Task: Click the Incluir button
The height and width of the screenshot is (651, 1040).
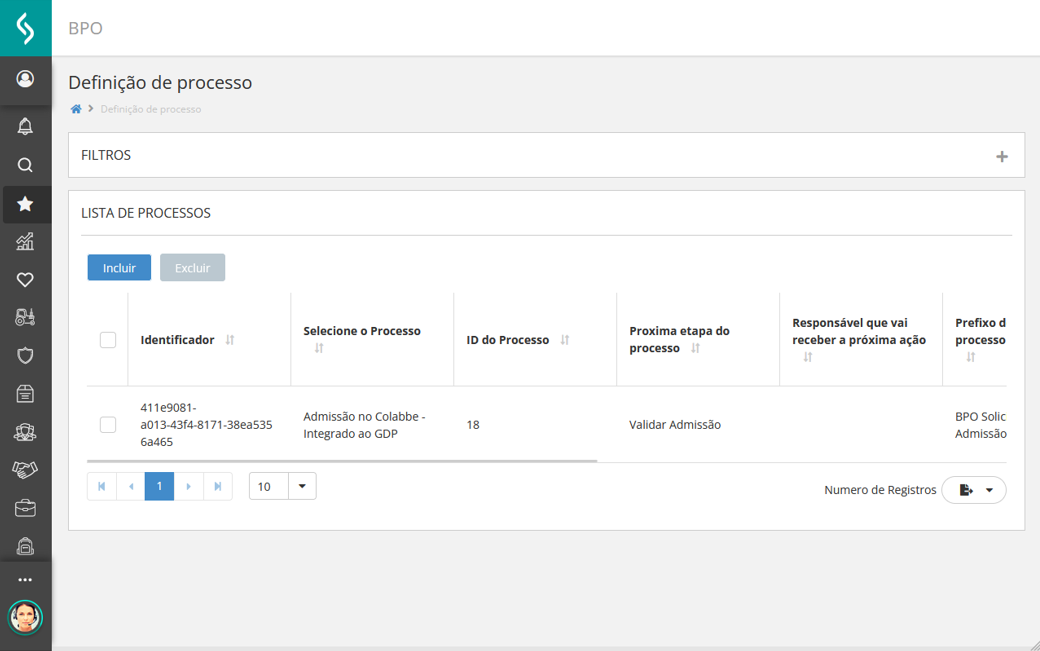Action: [x=119, y=268]
